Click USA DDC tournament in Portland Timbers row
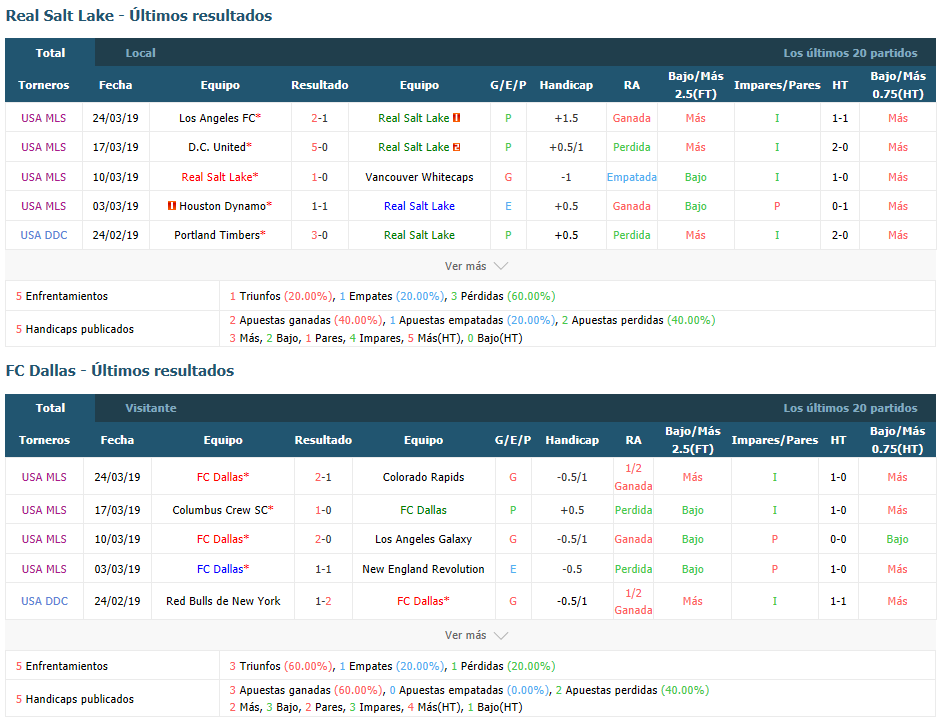This screenshot has width=940, height=724. pos(44,235)
